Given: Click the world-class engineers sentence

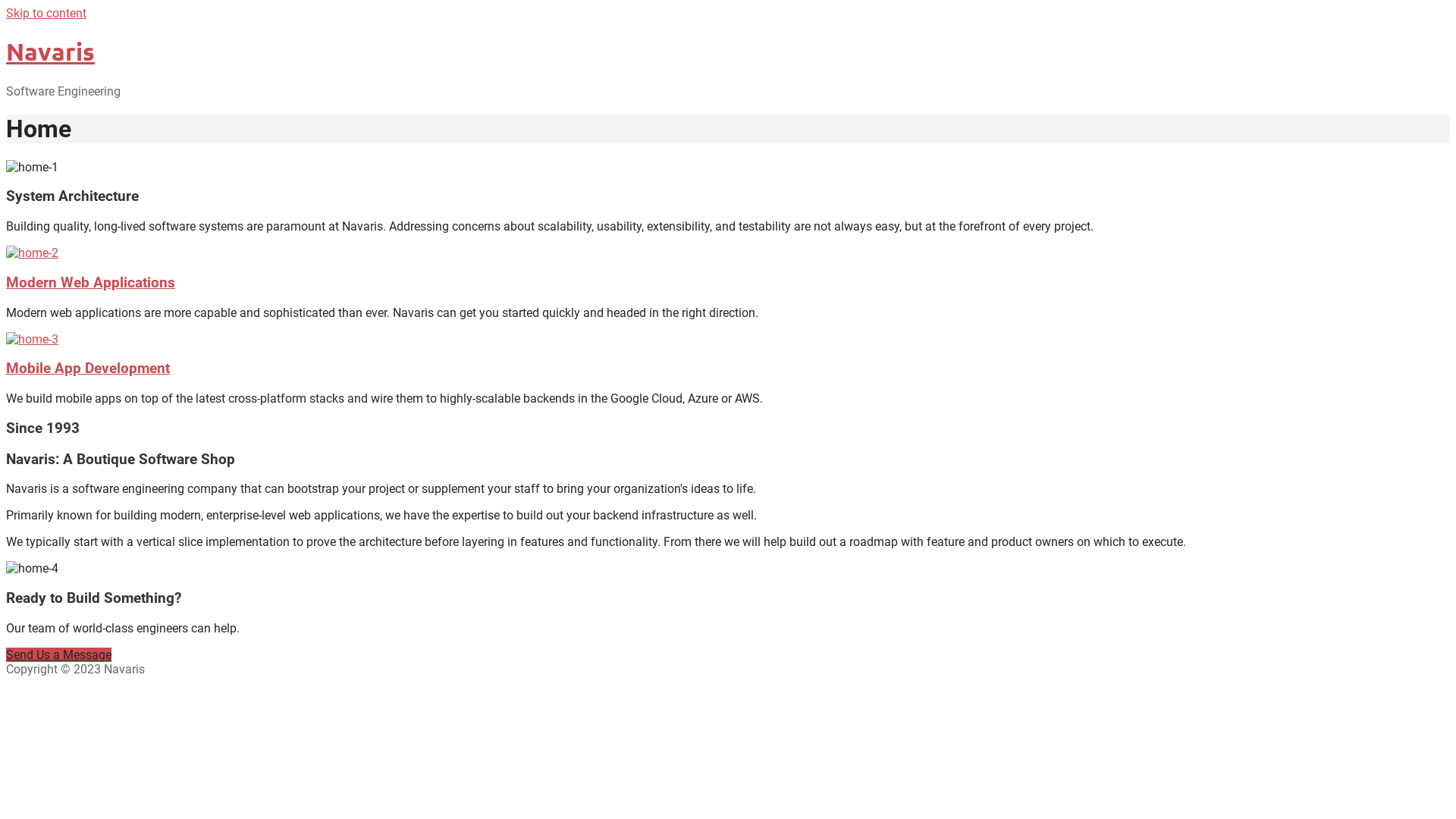Looking at the screenshot, I should coord(123,629).
